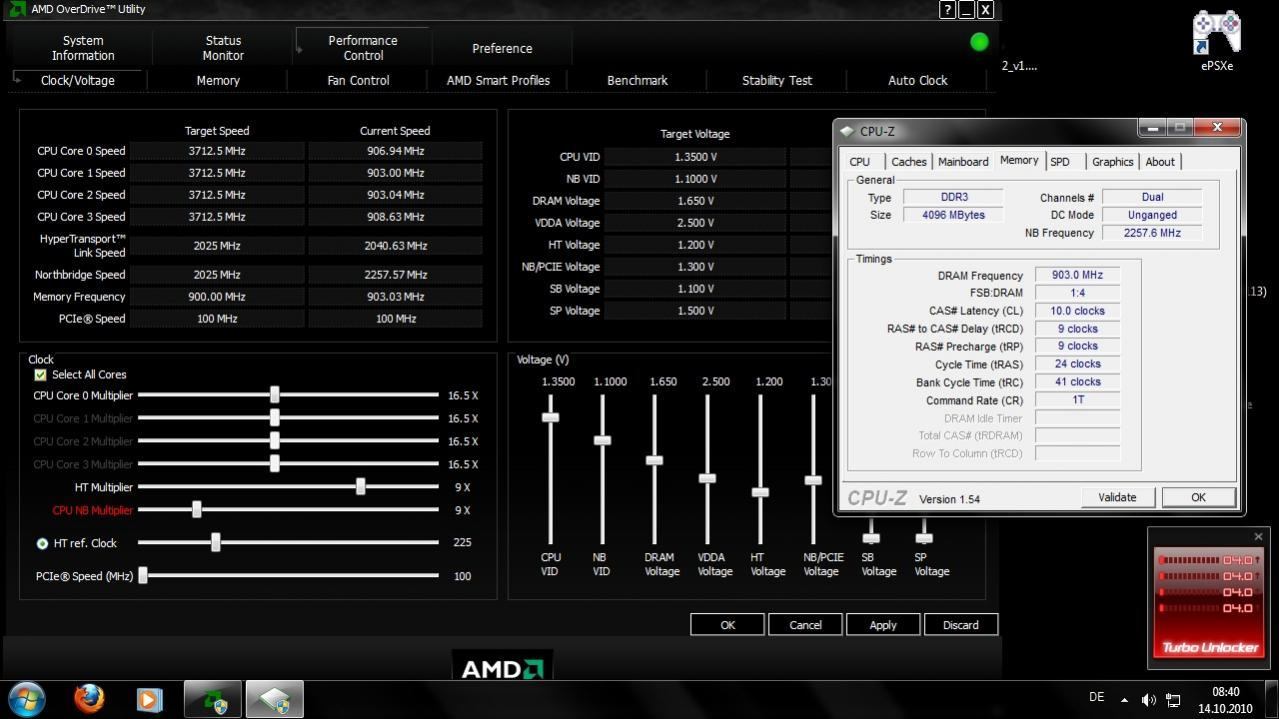Click the Apply button
The height and width of the screenshot is (719, 1279).
883,625
